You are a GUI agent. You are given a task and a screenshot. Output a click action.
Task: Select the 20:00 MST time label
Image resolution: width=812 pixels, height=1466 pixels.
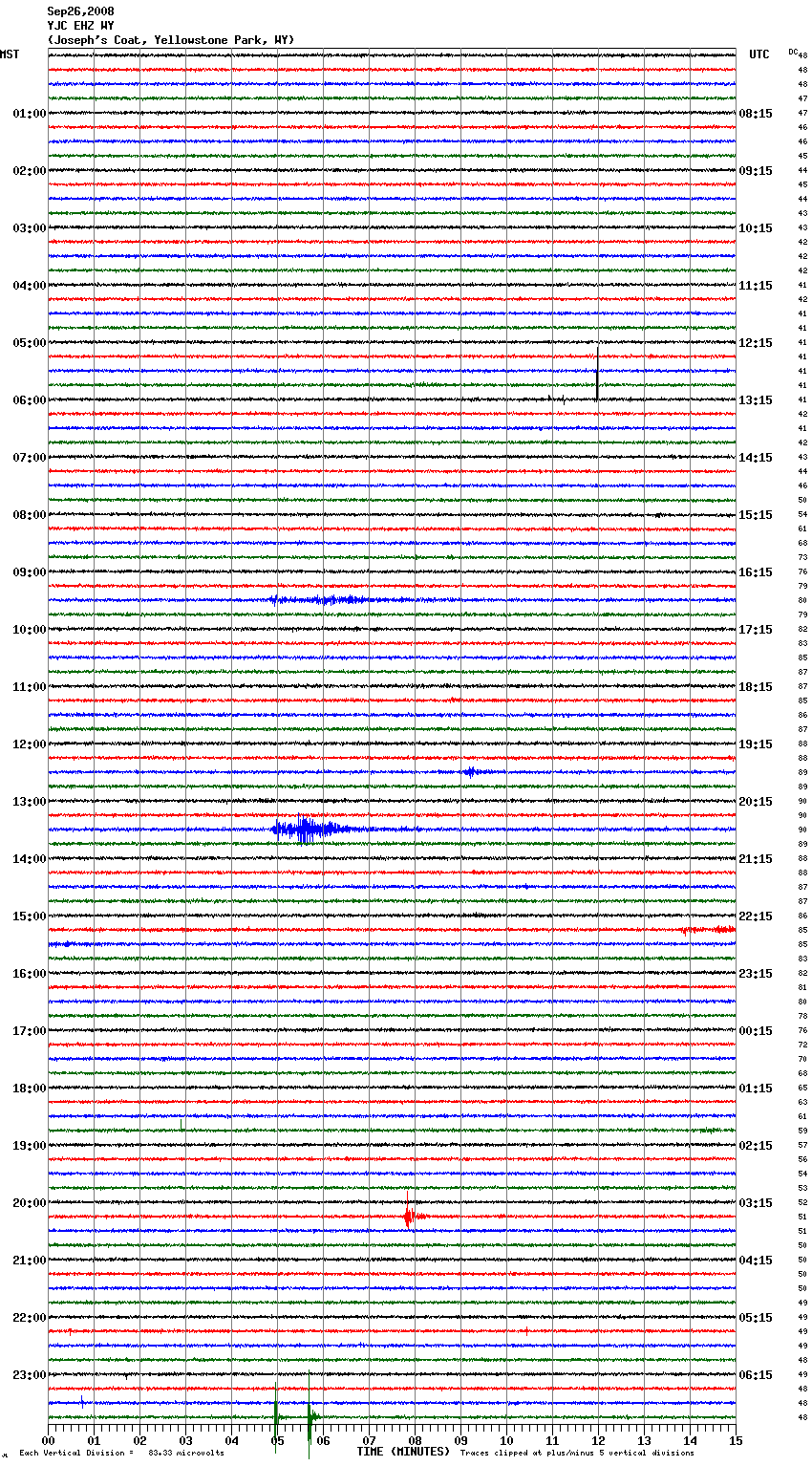[x=30, y=1203]
